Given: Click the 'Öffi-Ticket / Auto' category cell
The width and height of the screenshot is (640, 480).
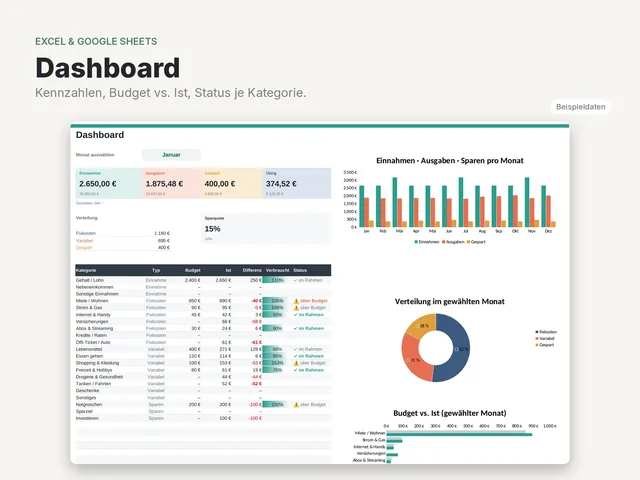Looking at the screenshot, I should [x=93, y=342].
